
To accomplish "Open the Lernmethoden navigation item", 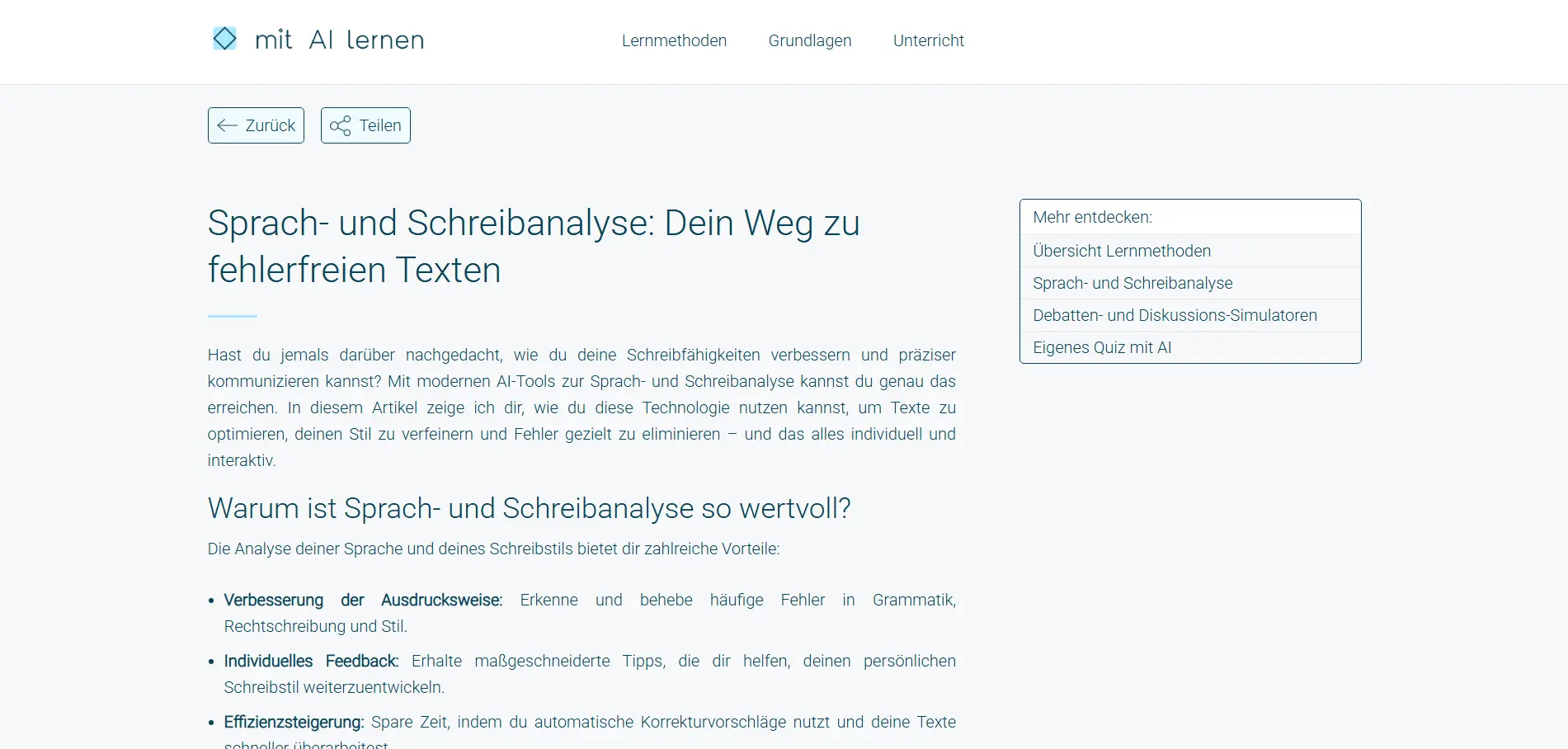I will click(x=674, y=40).
